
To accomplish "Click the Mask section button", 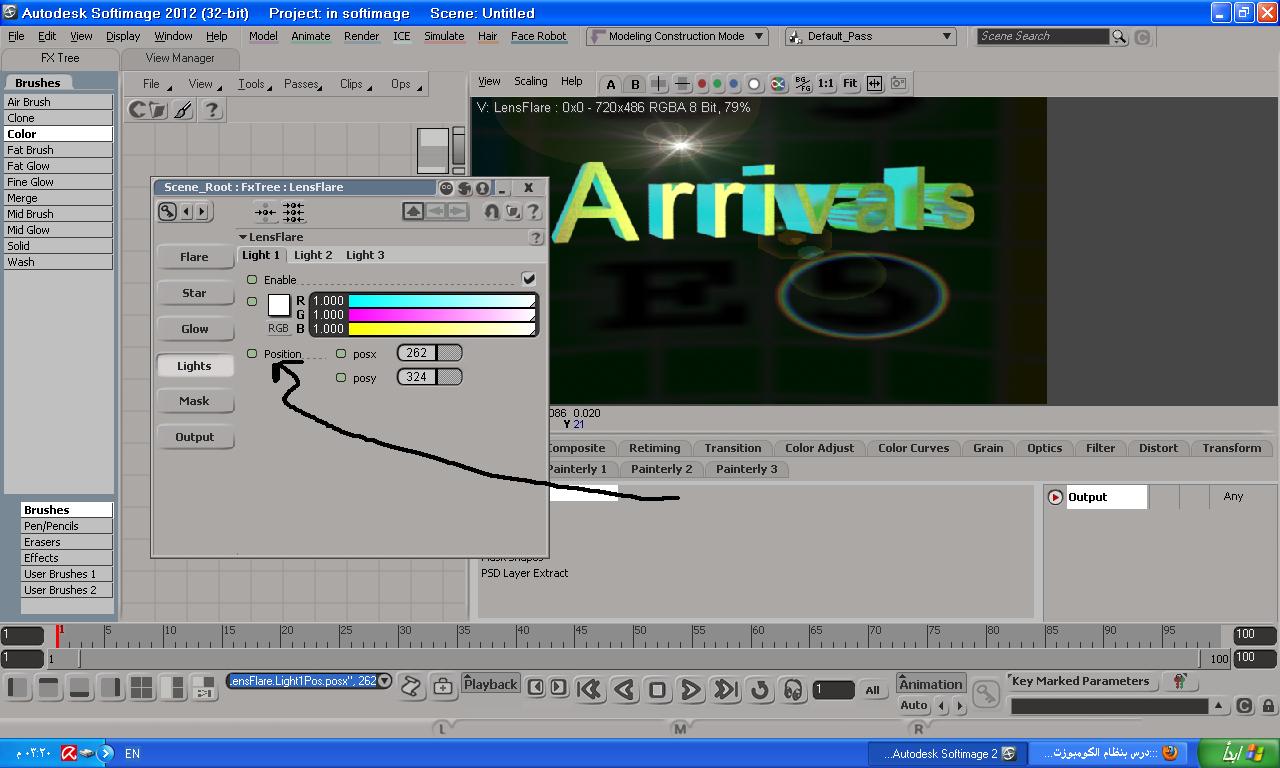I will coord(194,401).
